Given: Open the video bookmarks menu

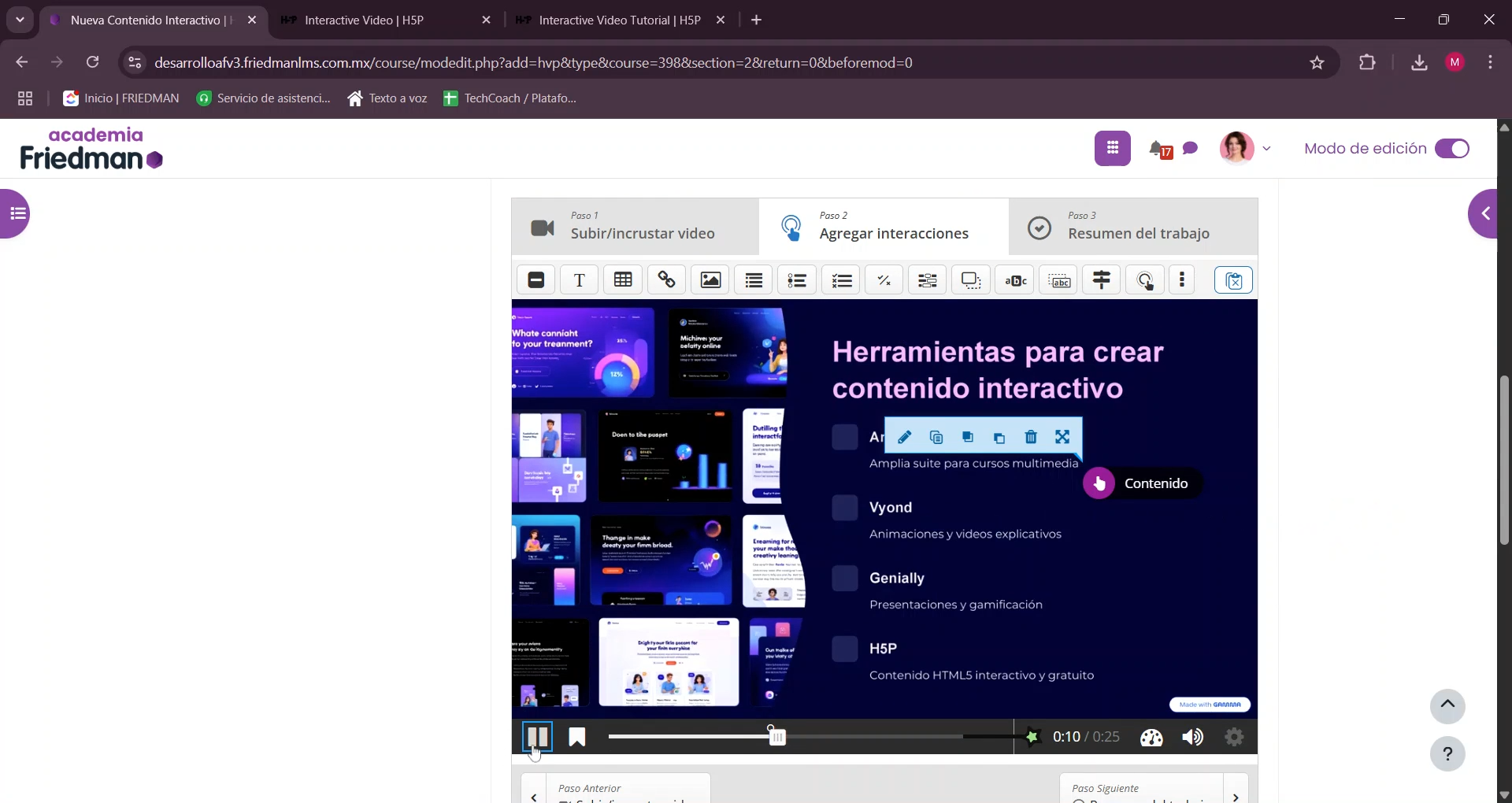Looking at the screenshot, I should click(x=577, y=737).
